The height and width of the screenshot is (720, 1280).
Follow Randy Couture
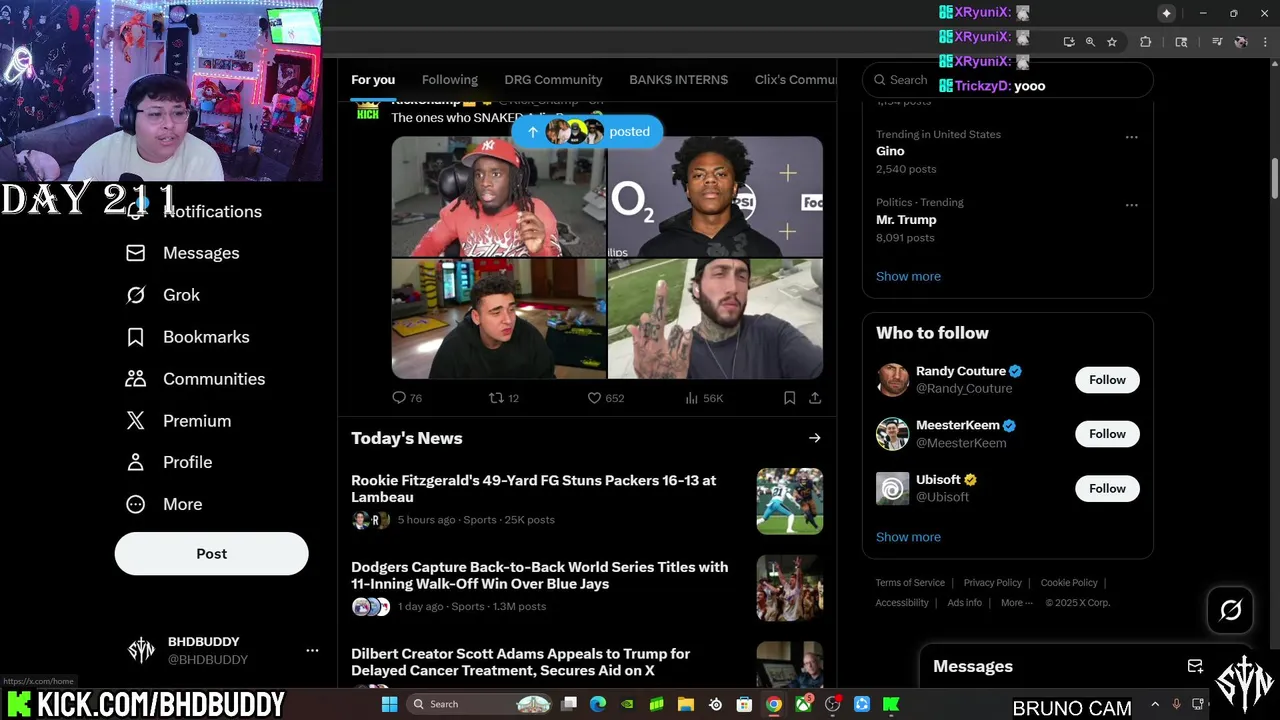tap(1107, 380)
